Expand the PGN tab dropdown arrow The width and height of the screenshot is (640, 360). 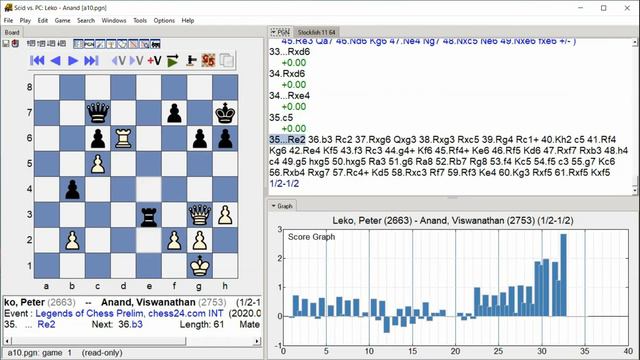(273, 32)
